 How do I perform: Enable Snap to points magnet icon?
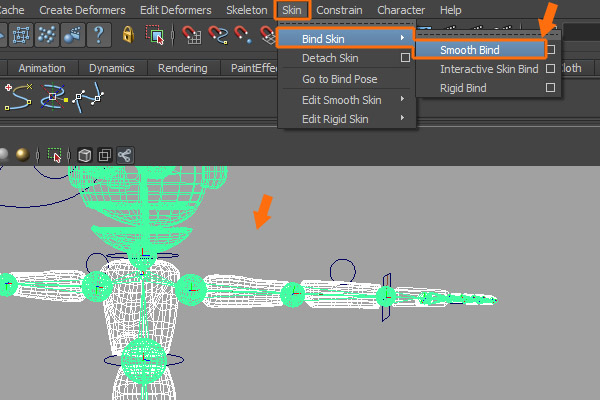pos(243,35)
